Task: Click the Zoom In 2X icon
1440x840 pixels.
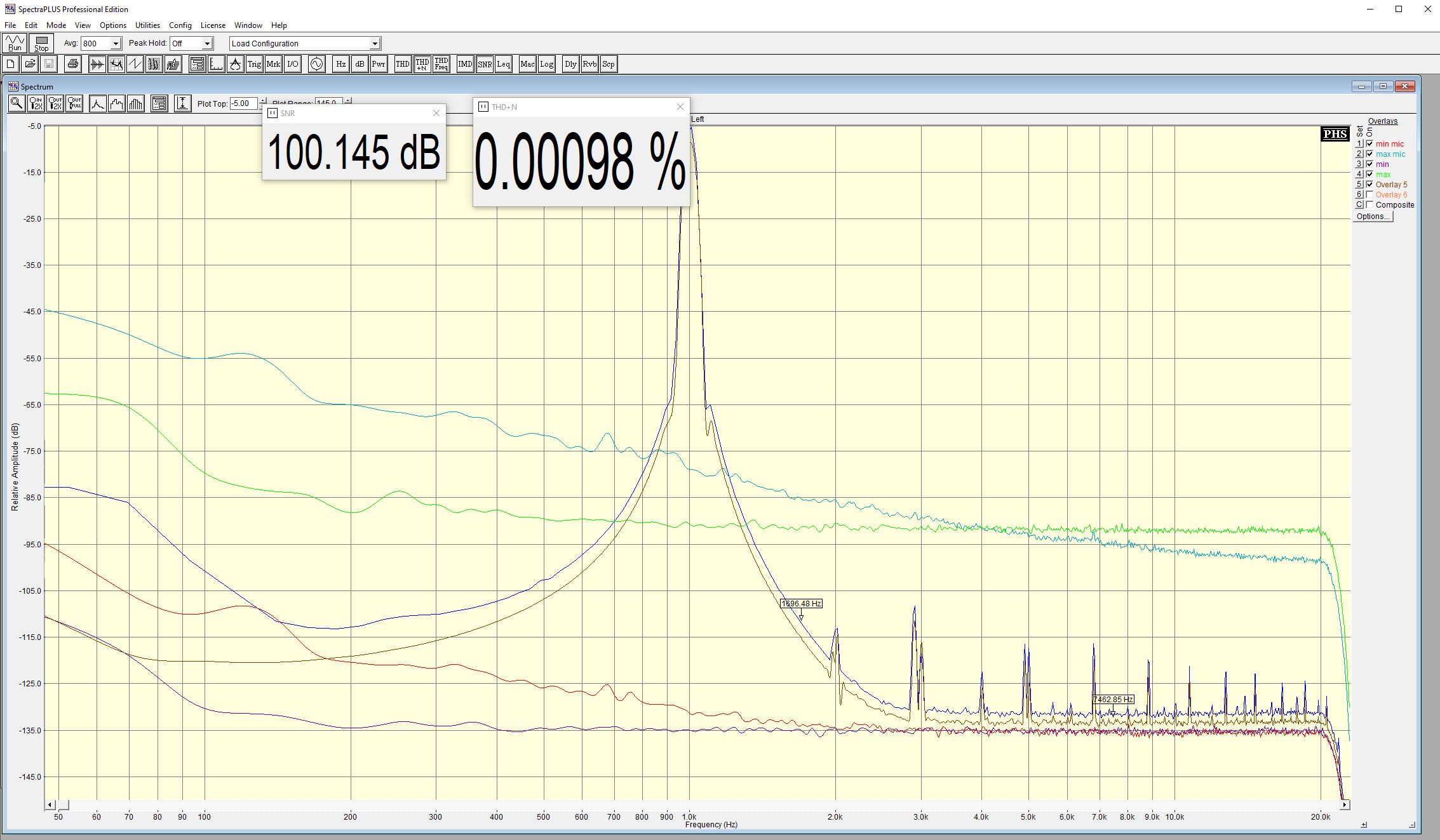Action: click(36, 103)
